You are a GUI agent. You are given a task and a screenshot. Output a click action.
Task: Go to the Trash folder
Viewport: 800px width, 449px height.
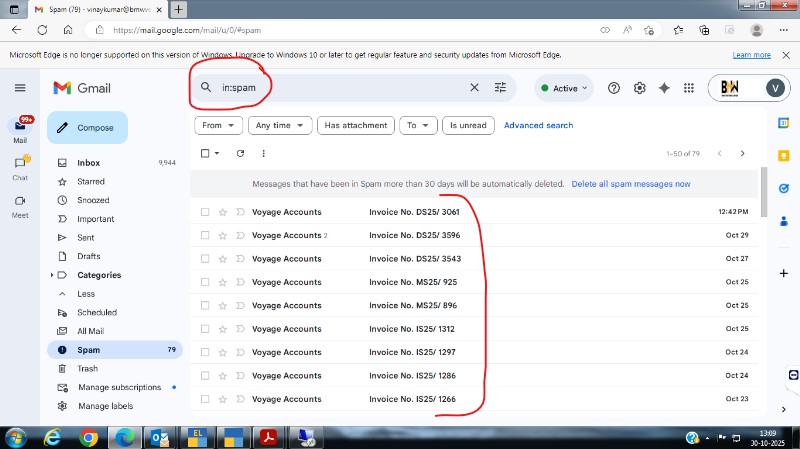(88, 369)
